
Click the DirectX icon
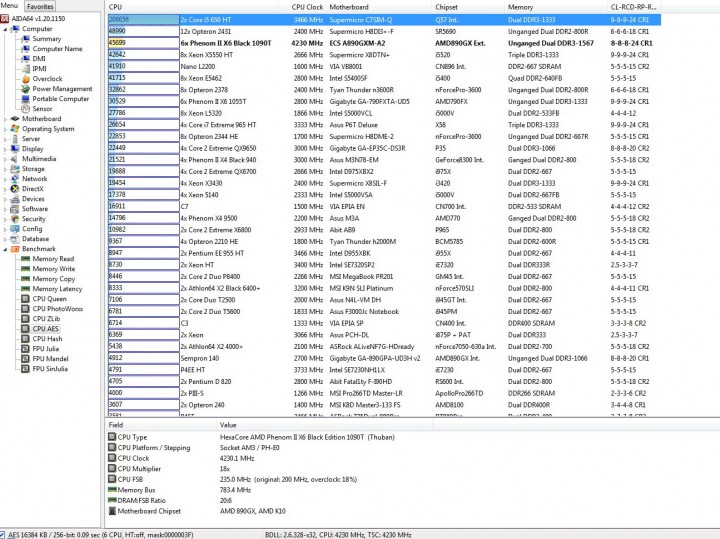[x=16, y=189]
